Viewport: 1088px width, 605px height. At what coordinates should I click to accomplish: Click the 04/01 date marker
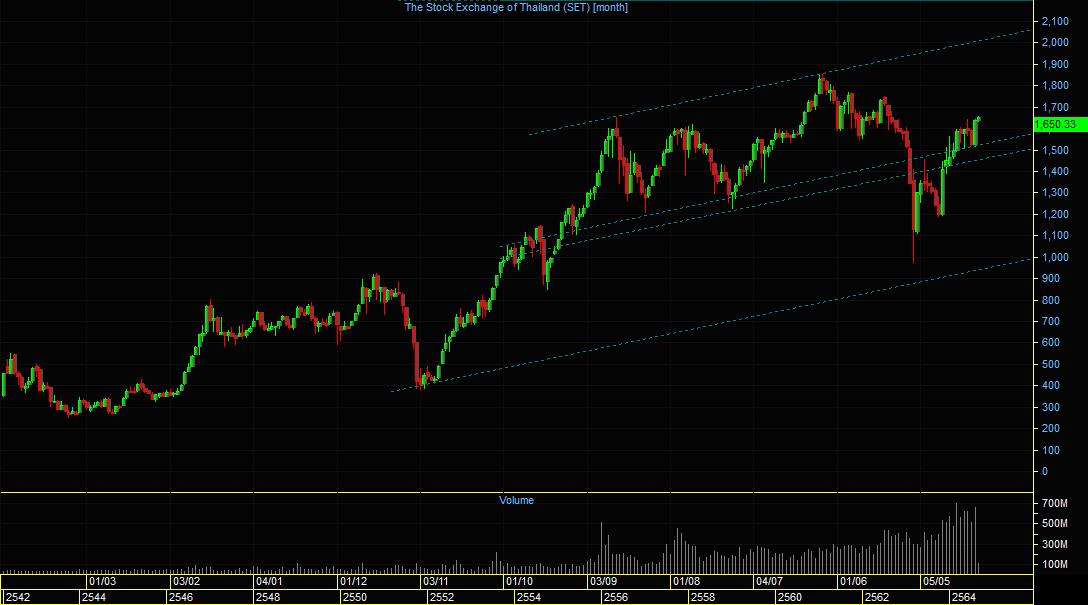269,581
